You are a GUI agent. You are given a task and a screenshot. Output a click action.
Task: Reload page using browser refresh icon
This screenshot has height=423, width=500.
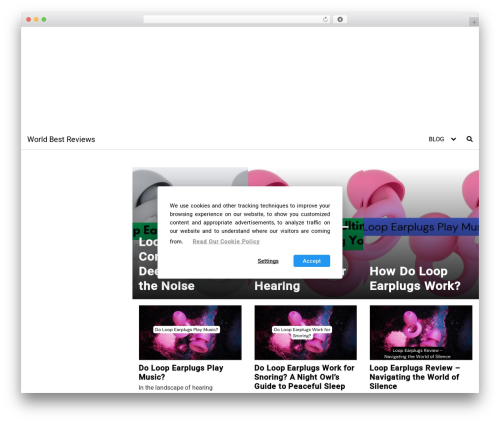325,19
